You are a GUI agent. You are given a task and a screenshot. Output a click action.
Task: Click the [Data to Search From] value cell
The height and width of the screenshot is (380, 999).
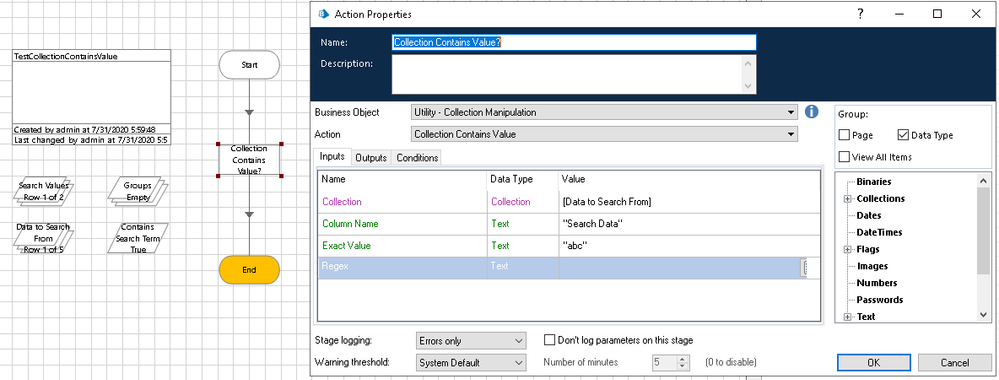pos(689,202)
